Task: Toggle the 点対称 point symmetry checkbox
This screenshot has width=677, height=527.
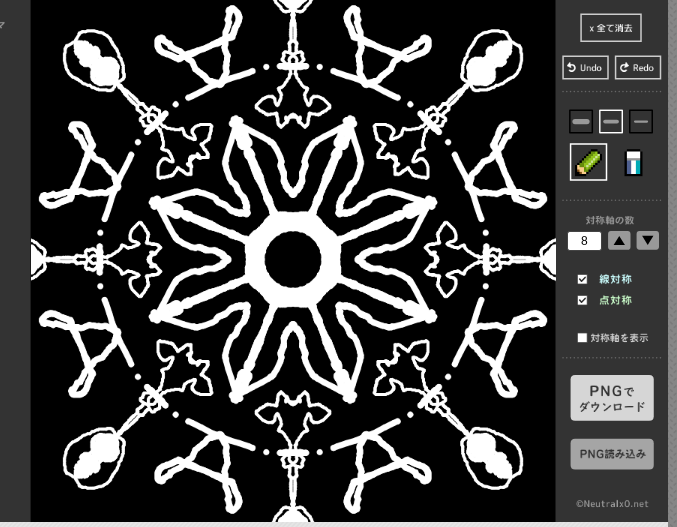Action: pos(582,300)
